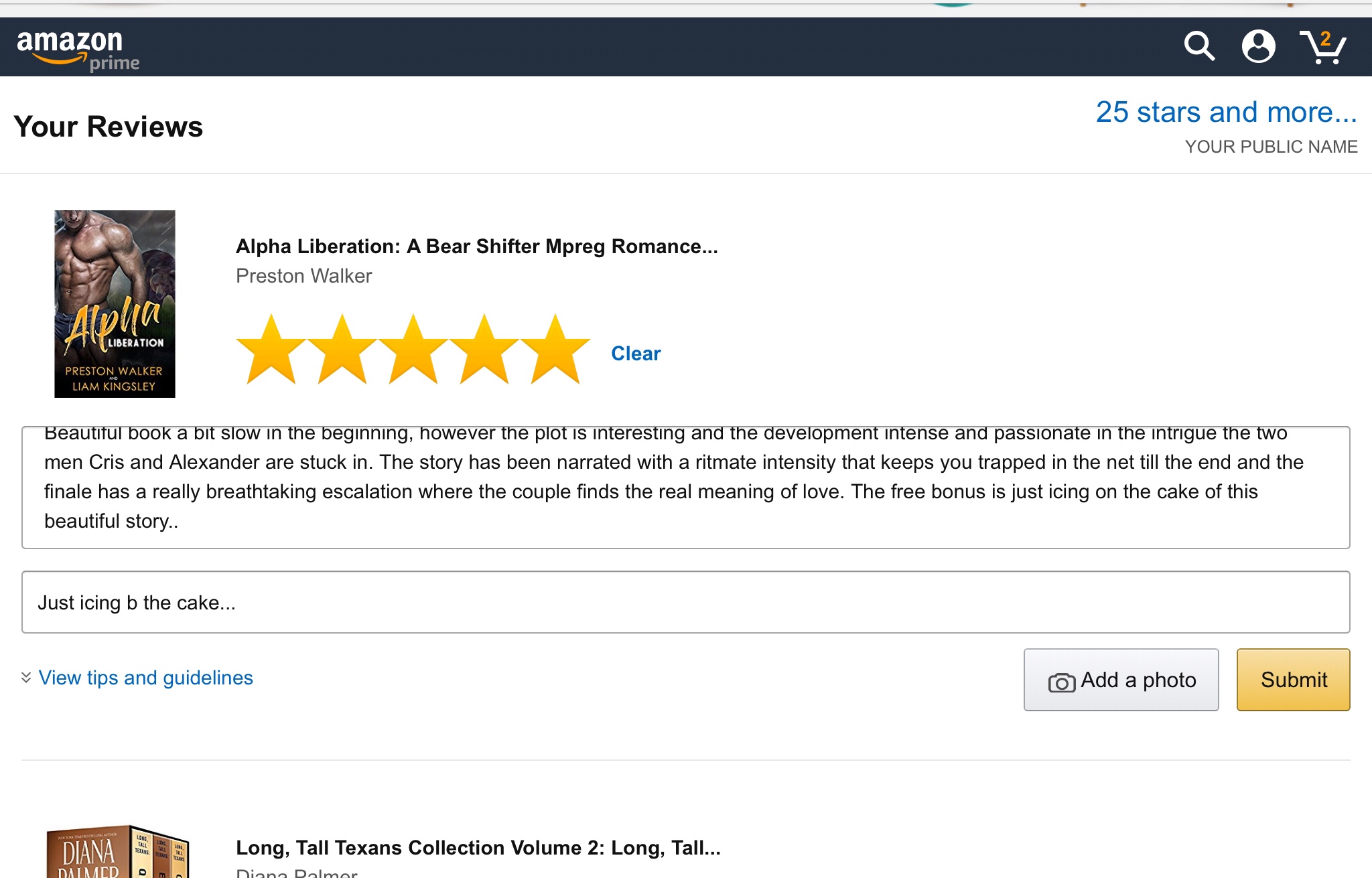The width and height of the screenshot is (1372, 878).
Task: Open the Long, Tall Texans Collection title
Action: click(x=478, y=848)
